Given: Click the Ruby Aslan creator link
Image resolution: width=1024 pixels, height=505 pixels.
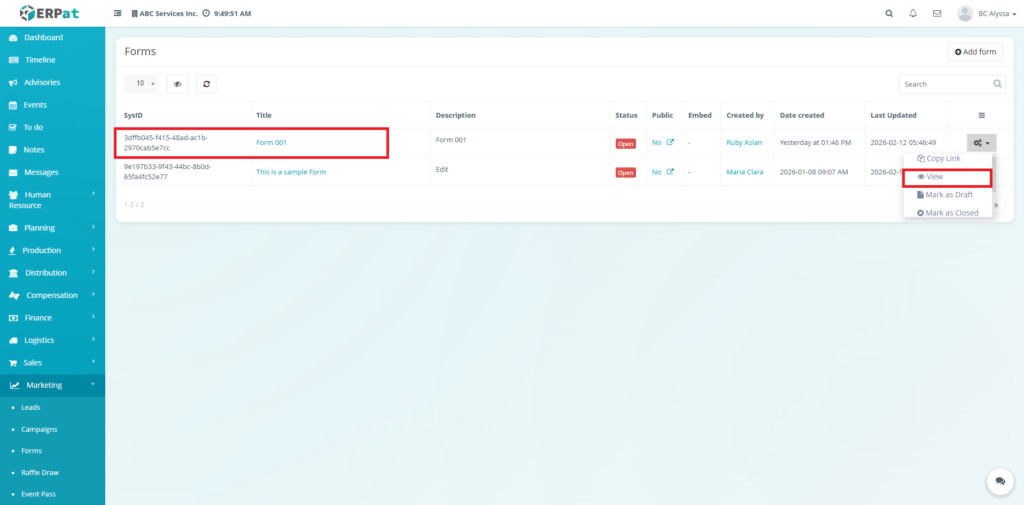Looking at the screenshot, I should point(744,143).
